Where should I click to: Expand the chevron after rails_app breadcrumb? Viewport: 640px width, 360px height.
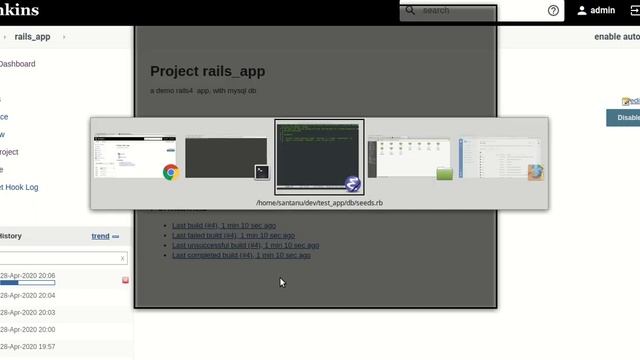(x=64, y=37)
